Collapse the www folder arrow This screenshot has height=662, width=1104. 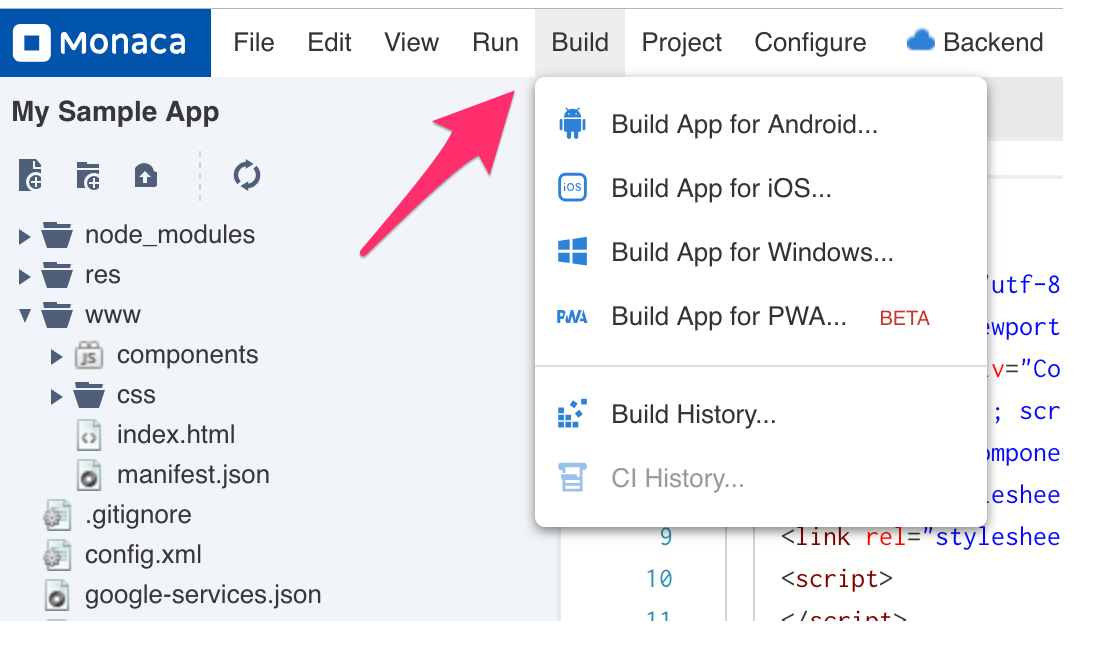pos(25,316)
